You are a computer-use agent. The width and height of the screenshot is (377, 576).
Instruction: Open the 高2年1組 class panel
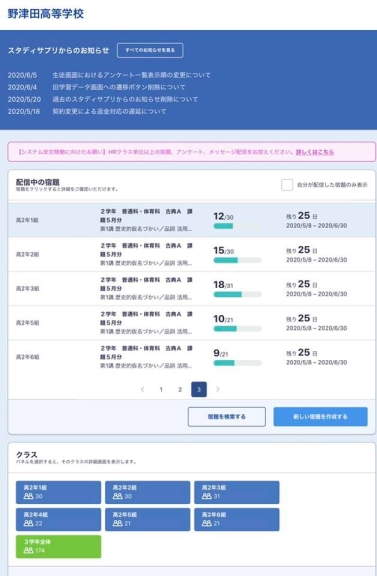58,492
